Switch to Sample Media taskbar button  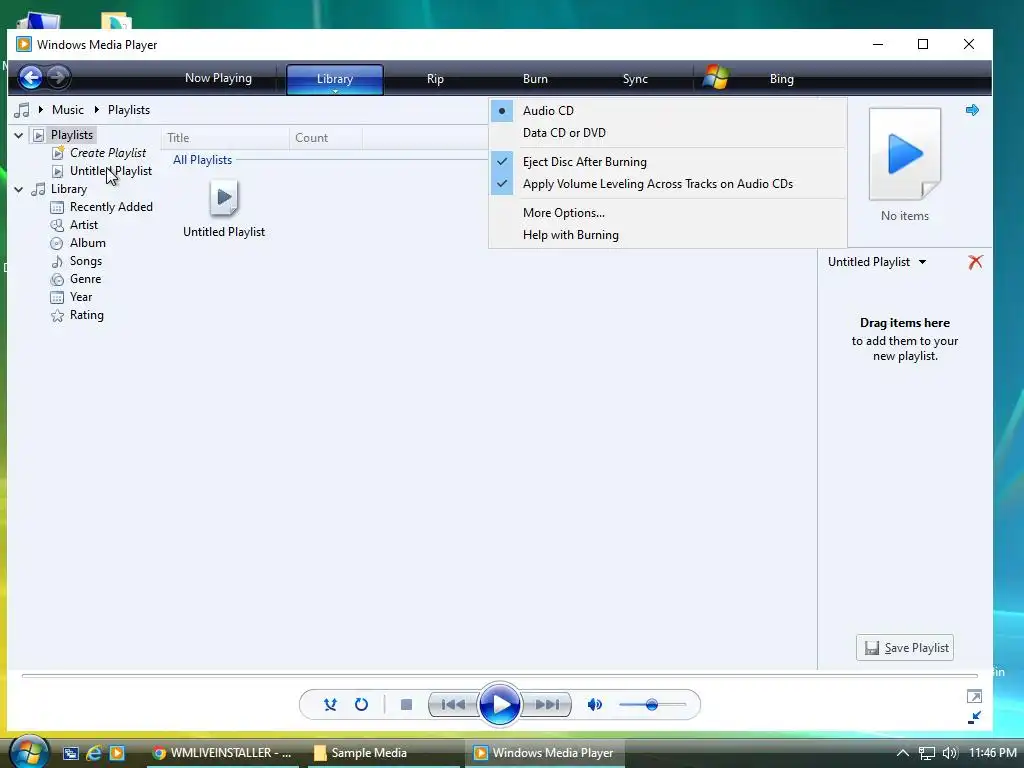coord(384,753)
